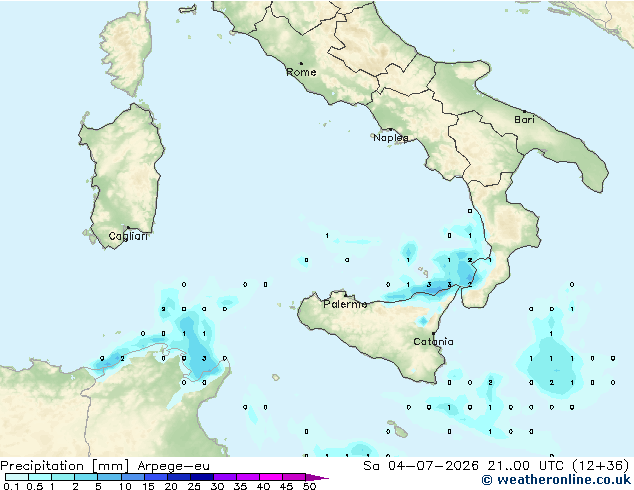This screenshot has width=634, height=490.
Task: Click the legend value label '0.5'
Action: coord(34,486)
